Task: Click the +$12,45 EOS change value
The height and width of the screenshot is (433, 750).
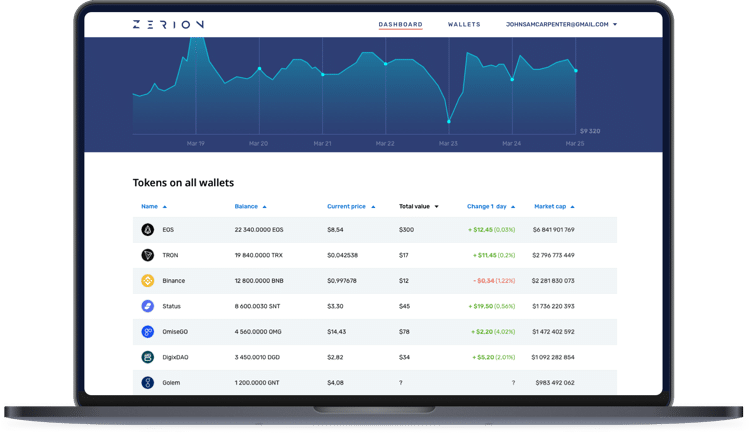Action: click(x=492, y=230)
